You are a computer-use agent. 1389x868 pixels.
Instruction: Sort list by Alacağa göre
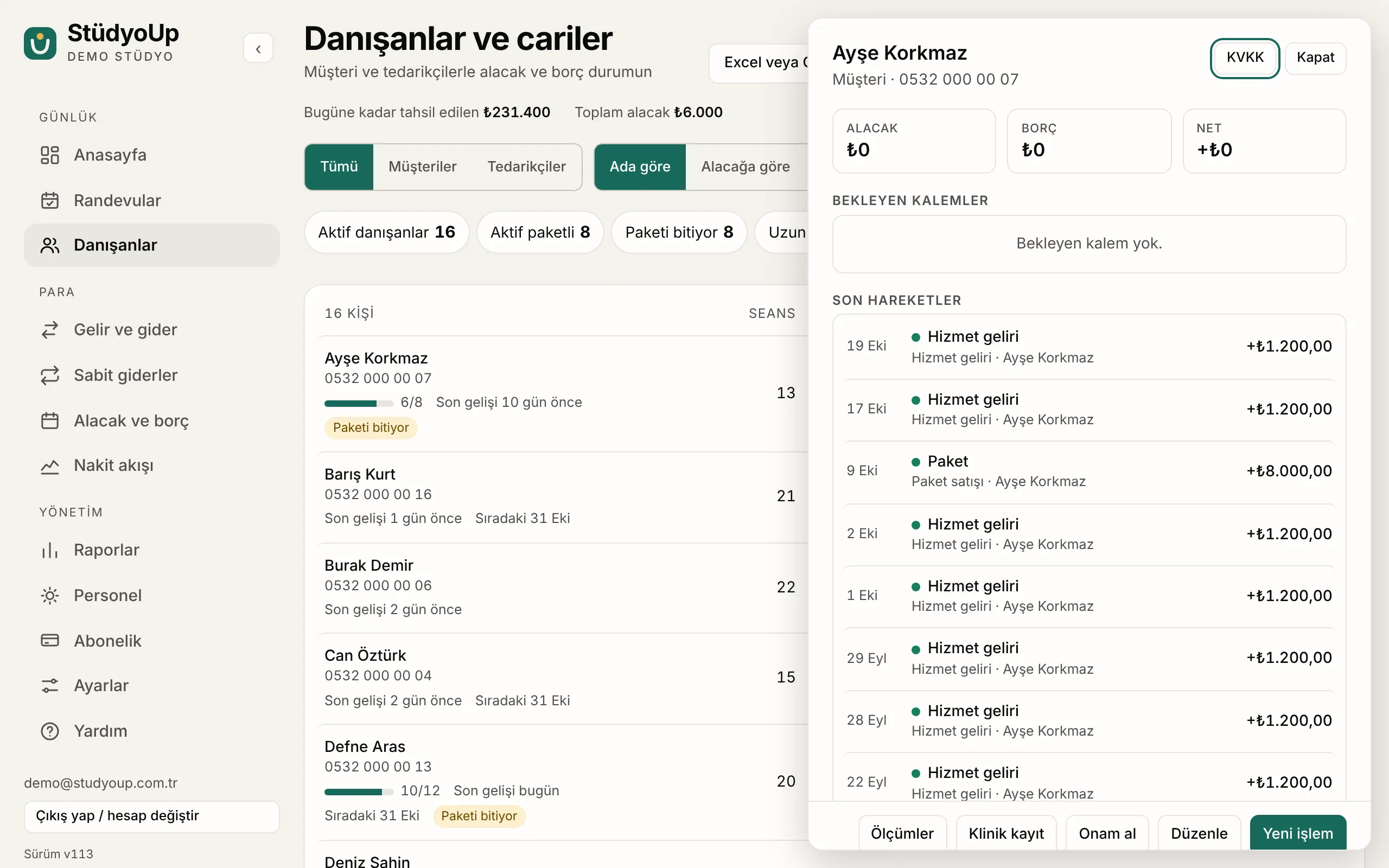[x=746, y=167]
